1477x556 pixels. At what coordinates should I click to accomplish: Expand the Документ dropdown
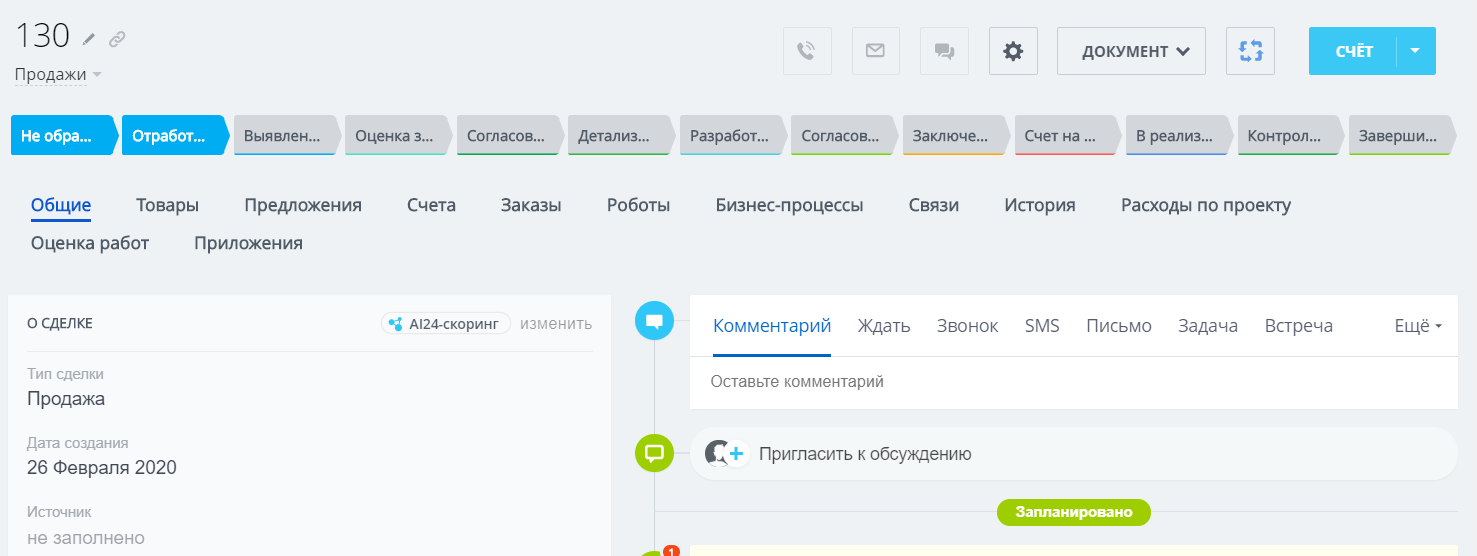[x=1131, y=51]
